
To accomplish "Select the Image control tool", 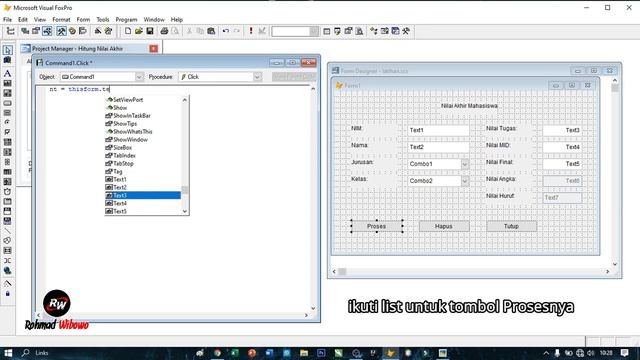I will coord(7,182).
